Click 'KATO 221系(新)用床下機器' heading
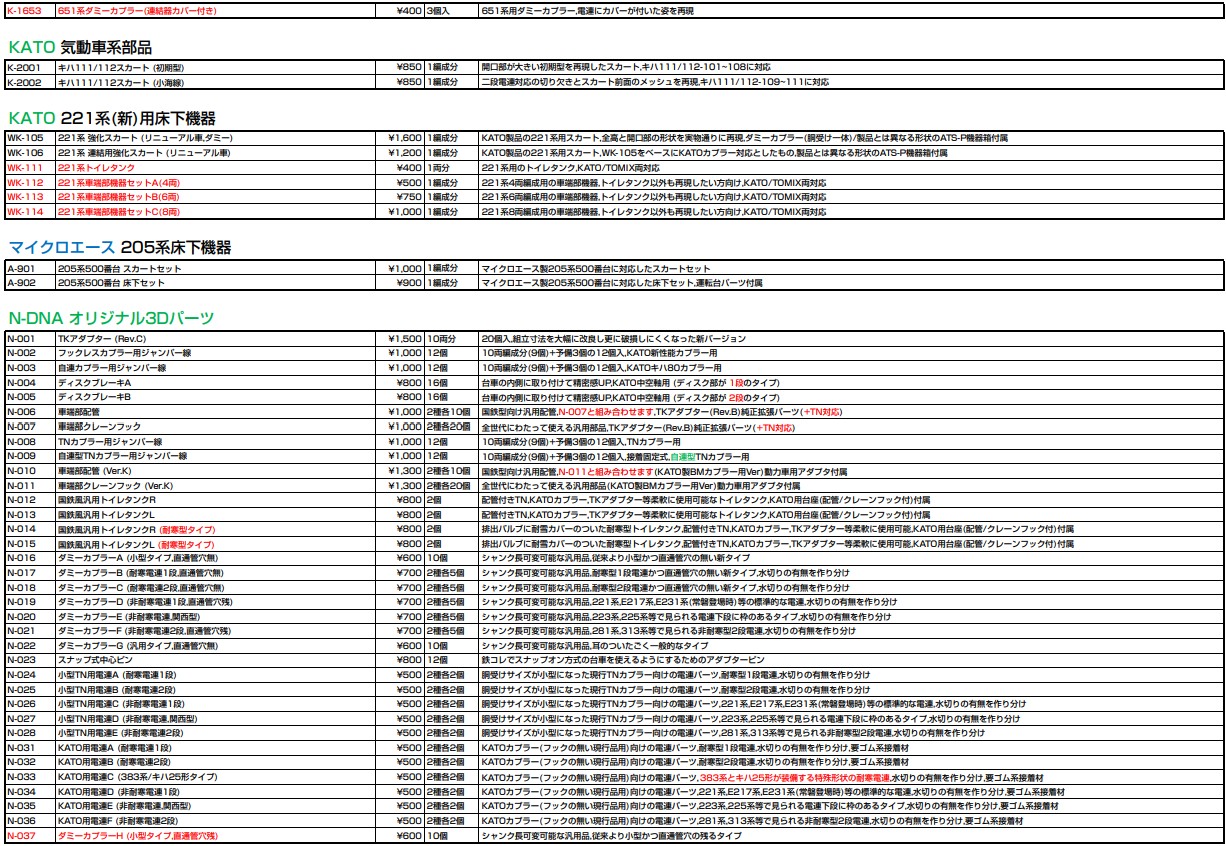 point(112,118)
